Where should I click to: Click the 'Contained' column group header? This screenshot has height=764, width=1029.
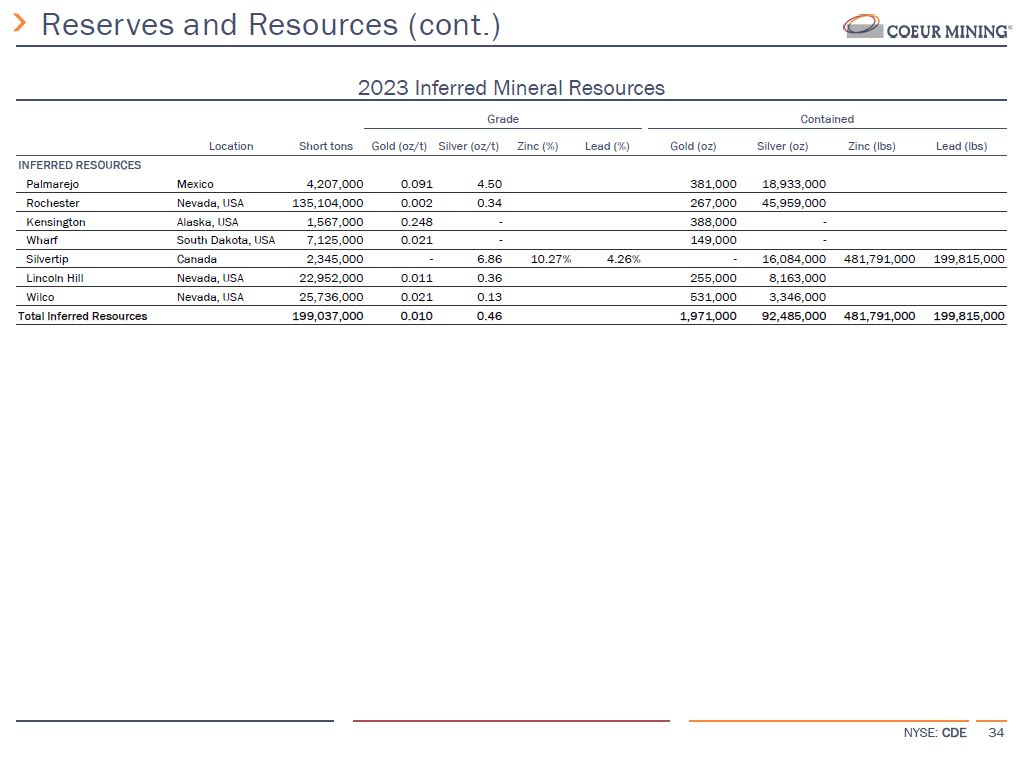click(827, 119)
